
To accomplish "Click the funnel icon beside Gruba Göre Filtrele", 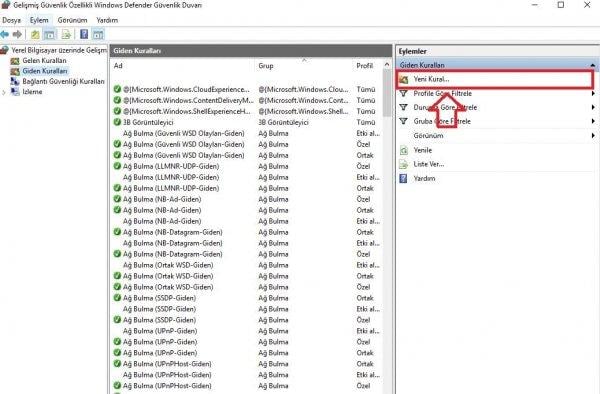I will (403, 121).
